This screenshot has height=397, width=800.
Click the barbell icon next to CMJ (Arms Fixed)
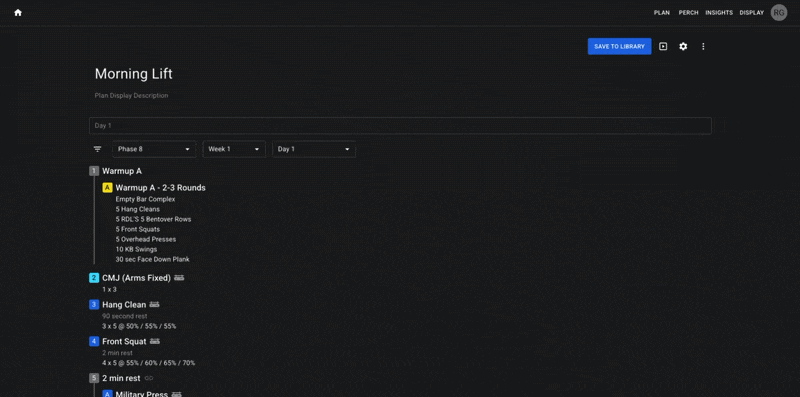179,278
